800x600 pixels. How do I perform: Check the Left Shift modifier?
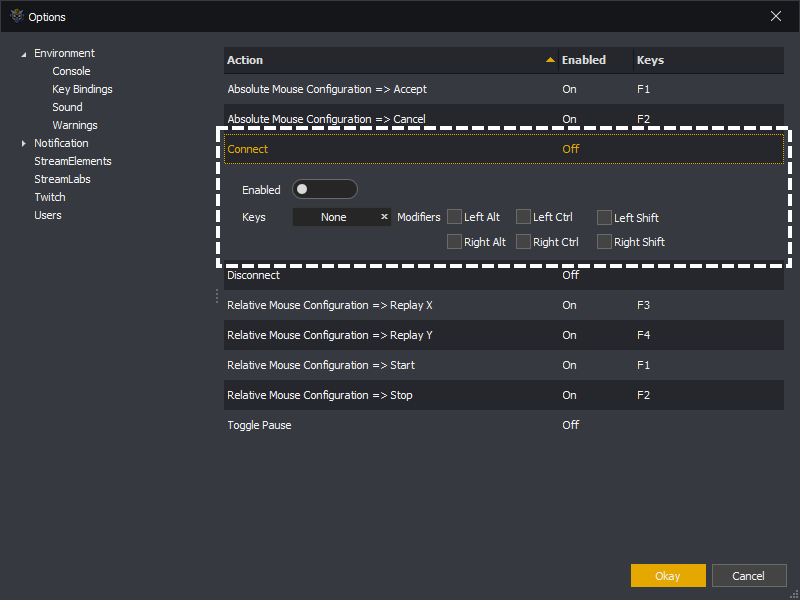pyautogui.click(x=604, y=217)
